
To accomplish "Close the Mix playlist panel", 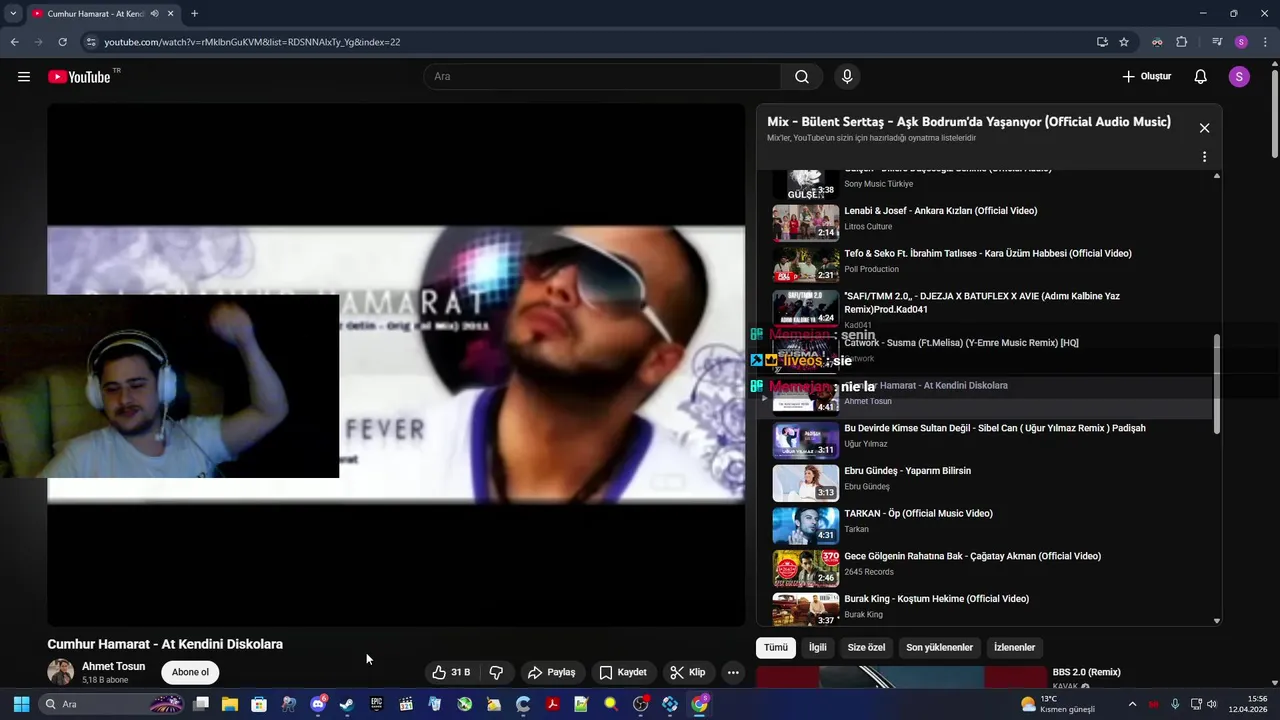I will pyautogui.click(x=1204, y=128).
